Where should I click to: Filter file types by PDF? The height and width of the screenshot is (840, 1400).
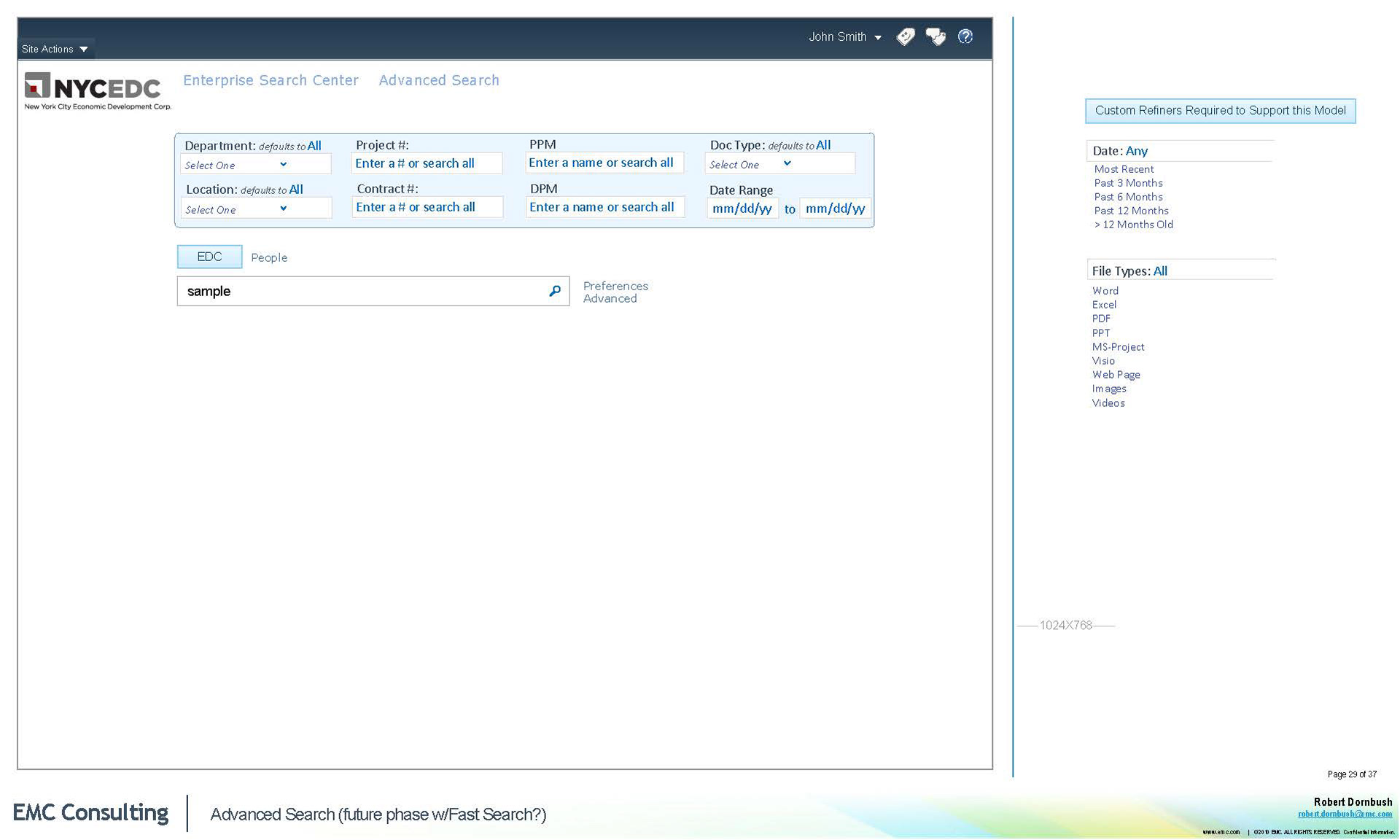click(x=1101, y=319)
